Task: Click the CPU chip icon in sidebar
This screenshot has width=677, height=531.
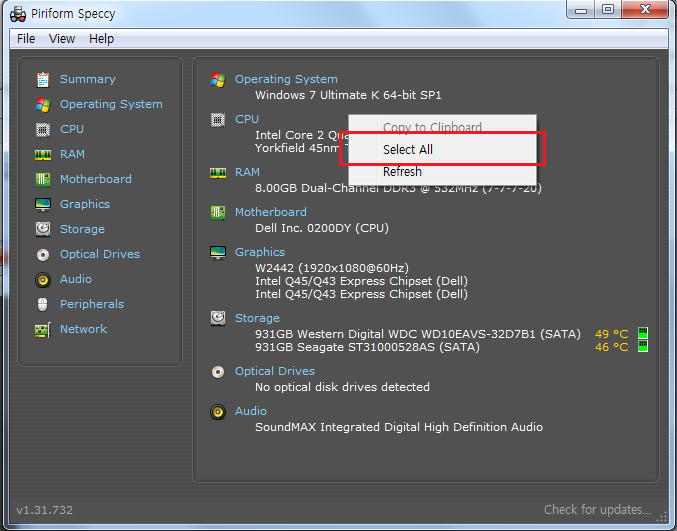Action: pos(43,130)
